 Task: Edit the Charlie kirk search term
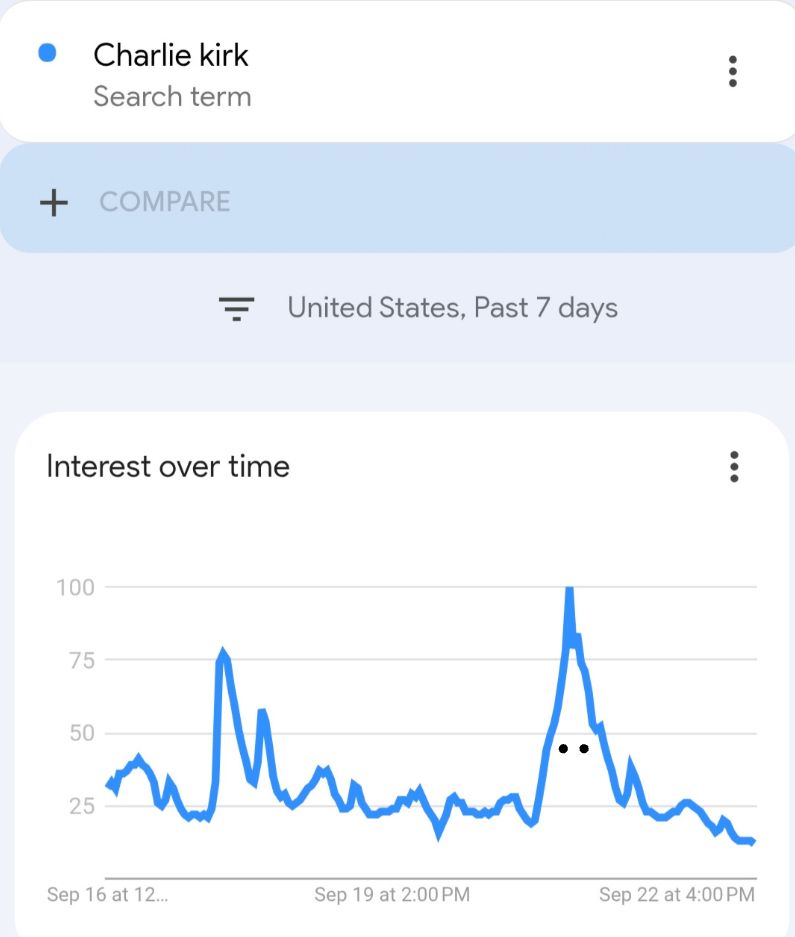tap(170, 55)
